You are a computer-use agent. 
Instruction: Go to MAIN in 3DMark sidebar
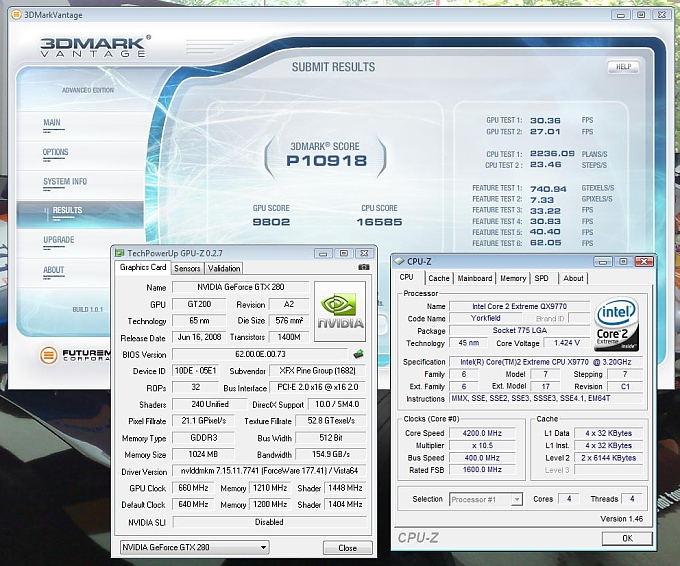[52, 123]
